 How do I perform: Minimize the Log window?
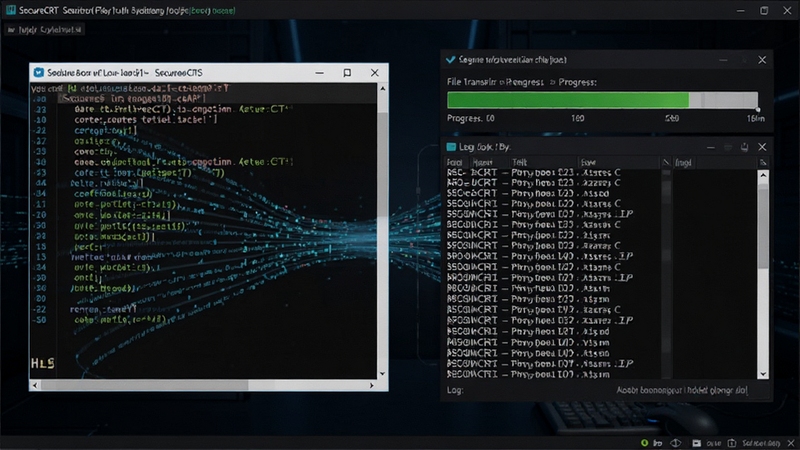coord(710,147)
